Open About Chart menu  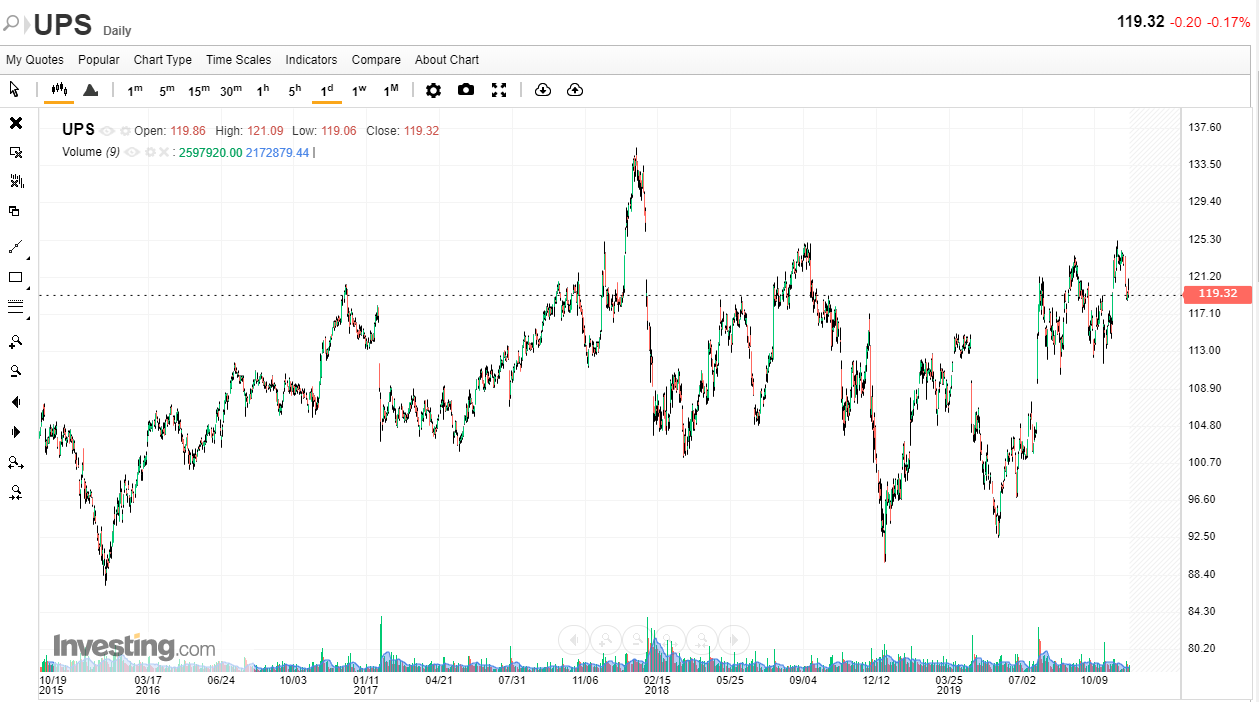coord(447,60)
